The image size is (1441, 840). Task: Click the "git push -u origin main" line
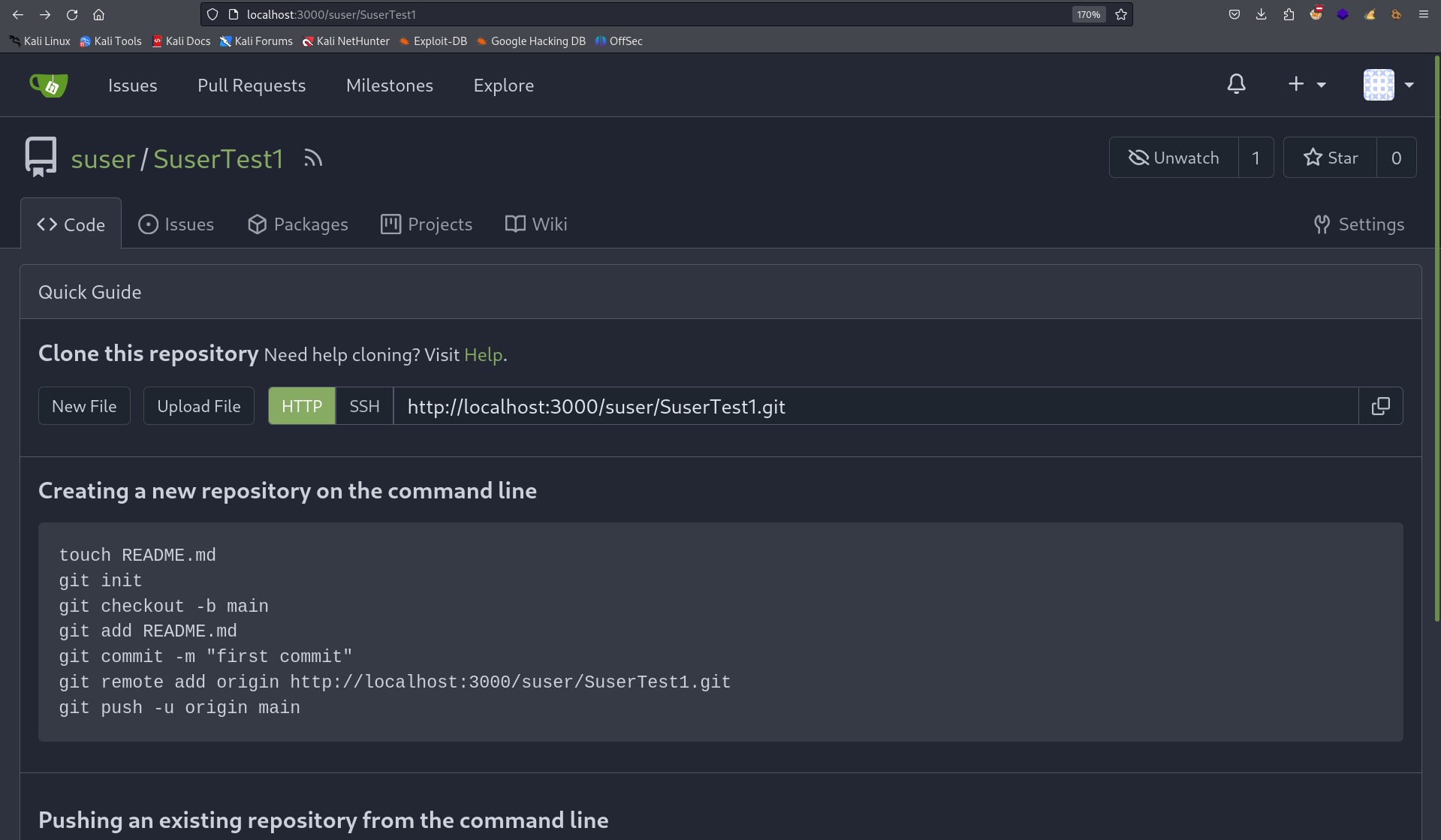tap(179, 708)
